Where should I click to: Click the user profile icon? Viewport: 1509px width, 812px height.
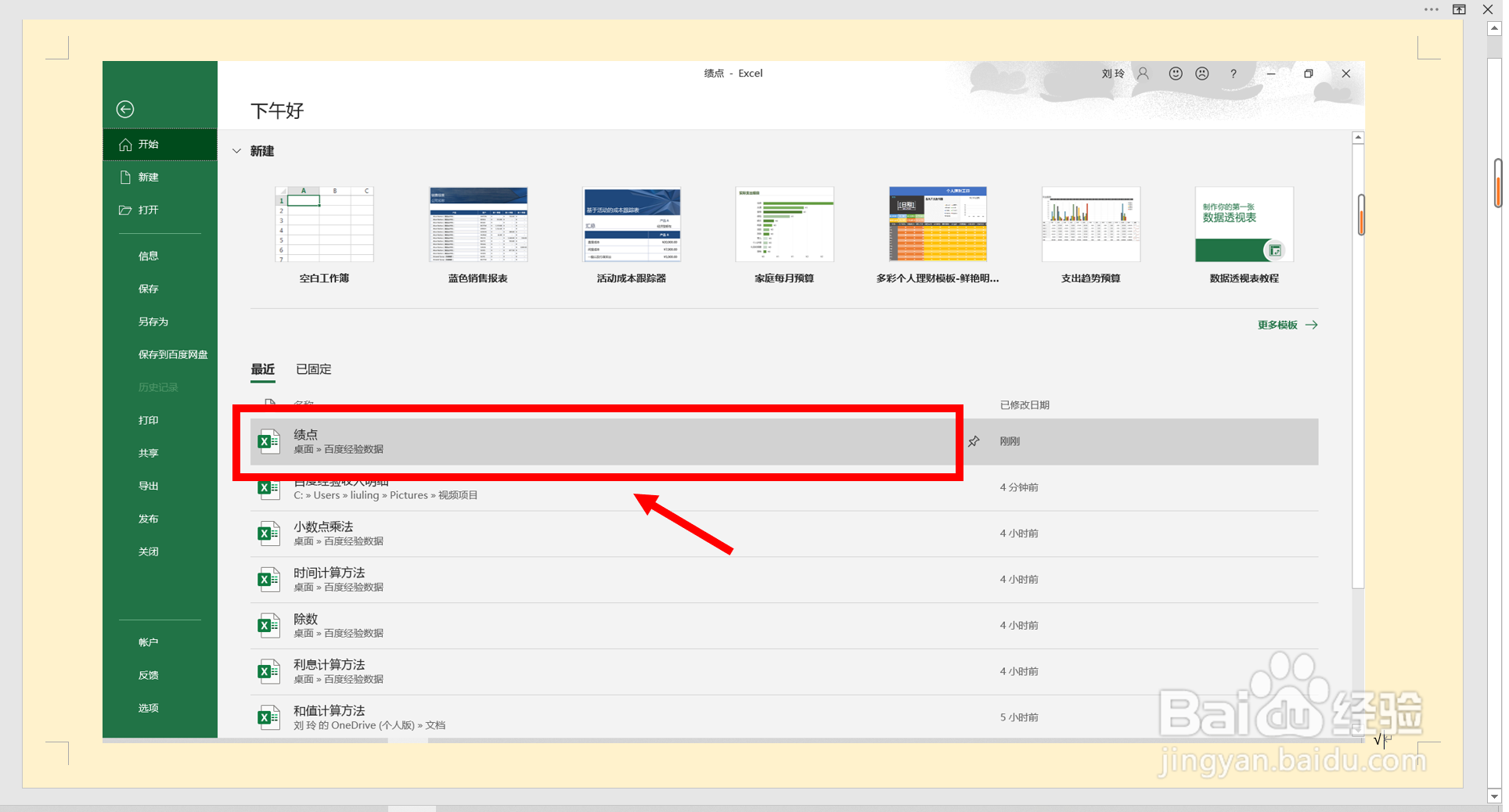point(1143,74)
